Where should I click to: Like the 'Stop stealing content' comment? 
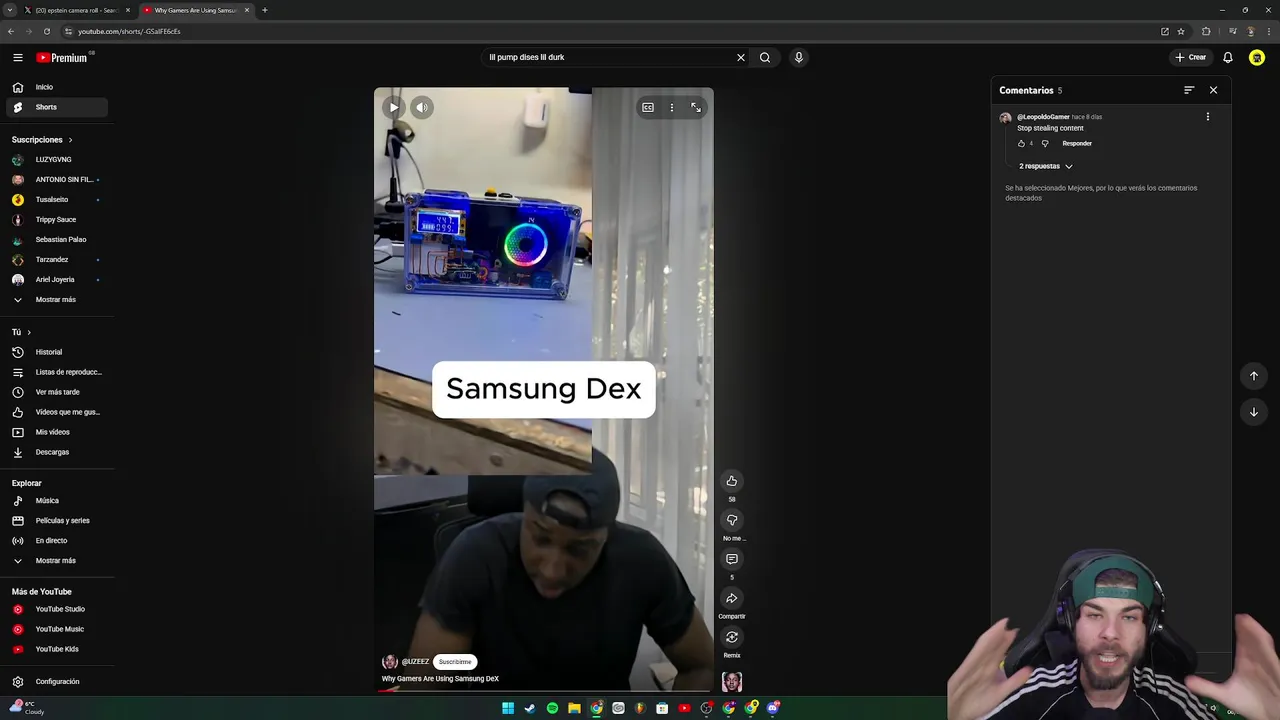click(1021, 144)
